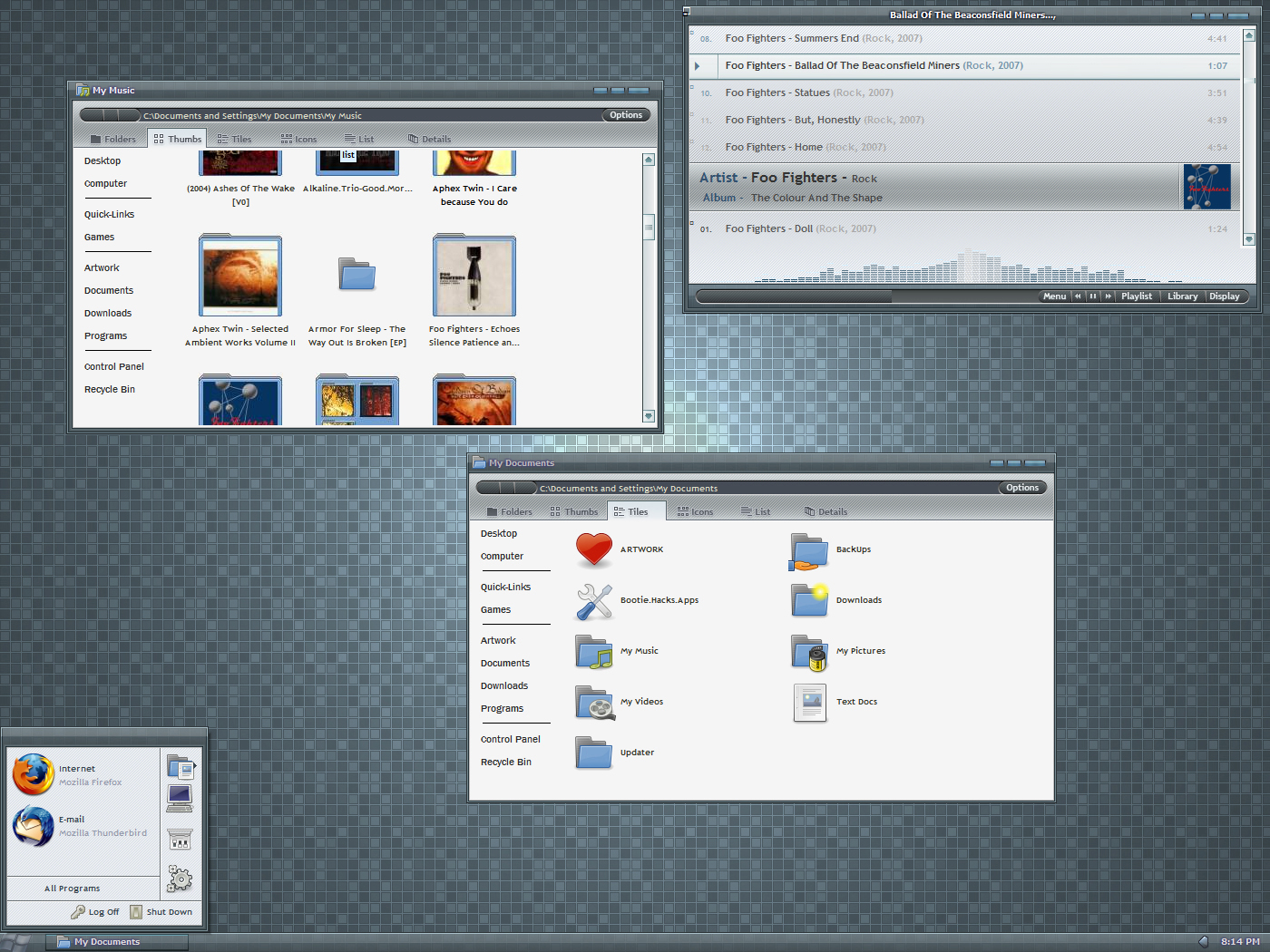Image resolution: width=1270 pixels, height=952 pixels.
Task: Select track 'Foo Fighters - Doll' in playlist
Action: [963, 228]
